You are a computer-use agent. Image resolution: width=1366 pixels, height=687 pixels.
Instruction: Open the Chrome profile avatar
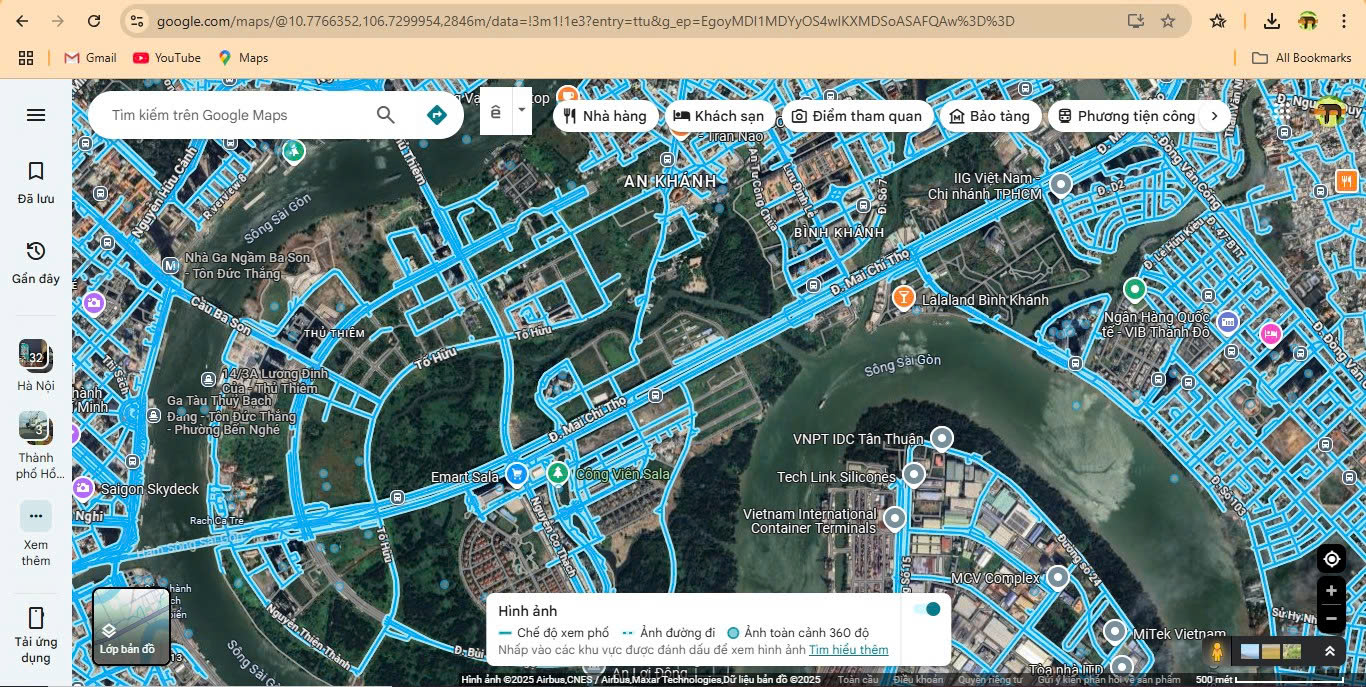click(x=1308, y=21)
